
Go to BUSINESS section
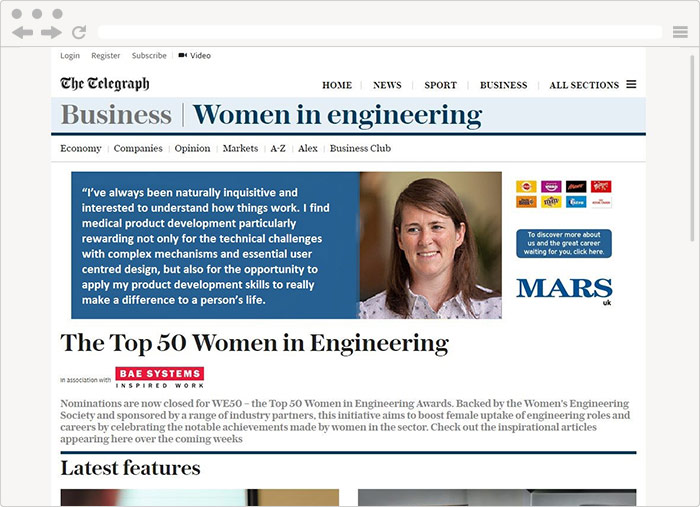point(504,85)
